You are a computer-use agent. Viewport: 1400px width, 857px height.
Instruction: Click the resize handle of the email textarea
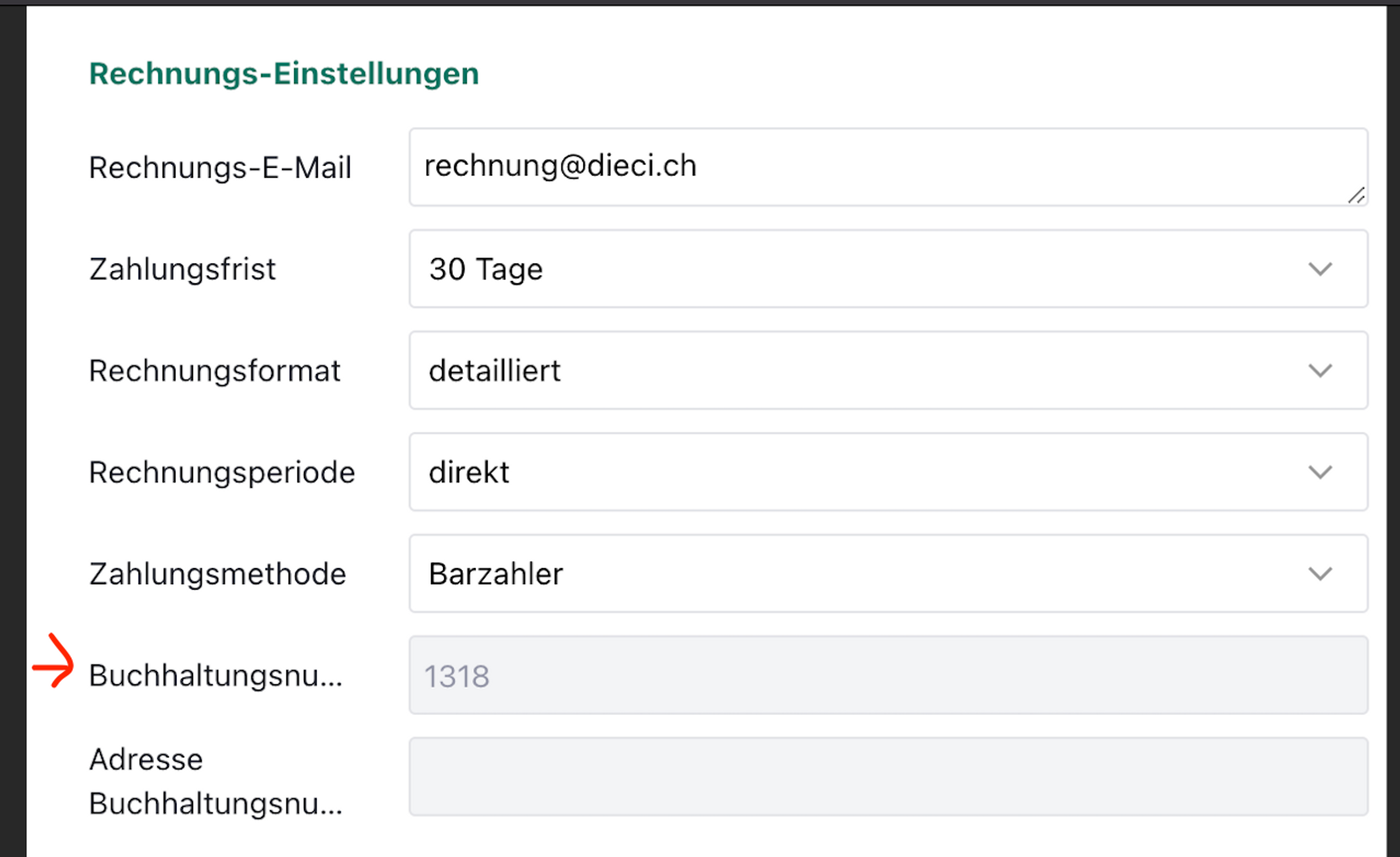[x=1357, y=195]
